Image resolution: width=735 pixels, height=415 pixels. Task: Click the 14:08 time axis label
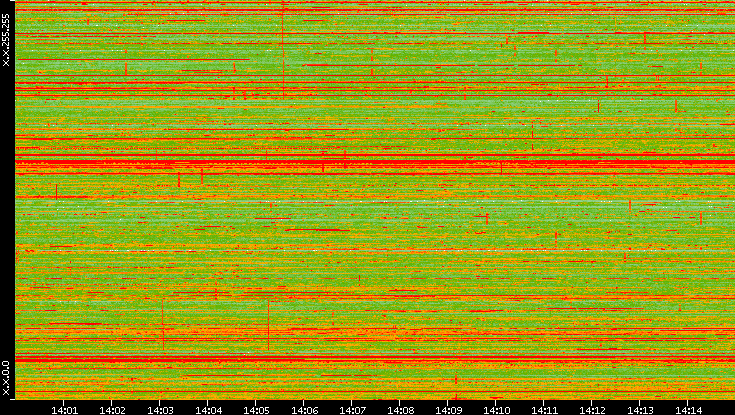(x=400, y=410)
